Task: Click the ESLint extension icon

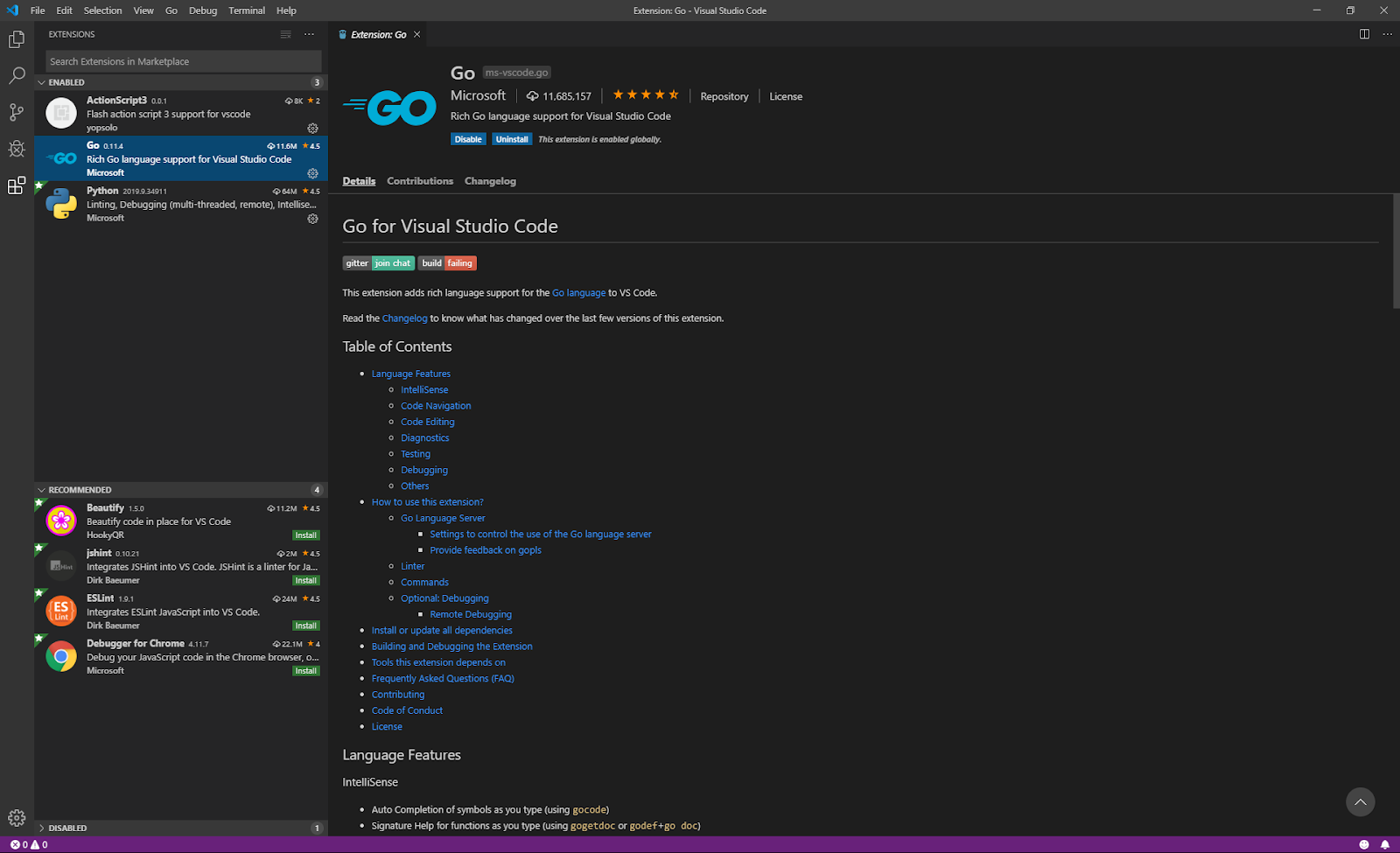Action: coord(61,611)
